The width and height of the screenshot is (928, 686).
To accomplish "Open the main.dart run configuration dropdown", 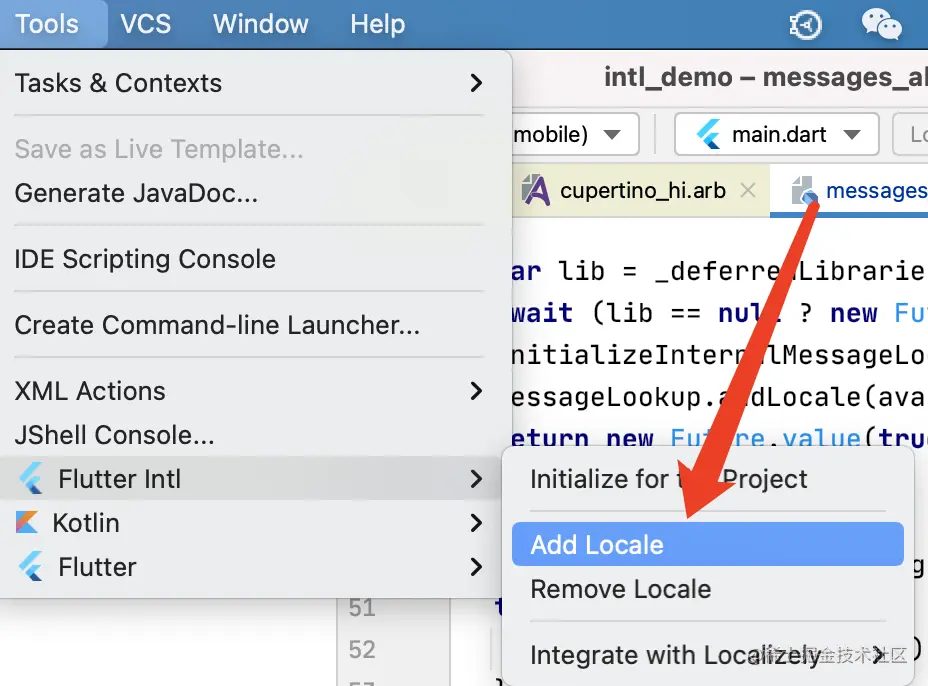I will 852,135.
